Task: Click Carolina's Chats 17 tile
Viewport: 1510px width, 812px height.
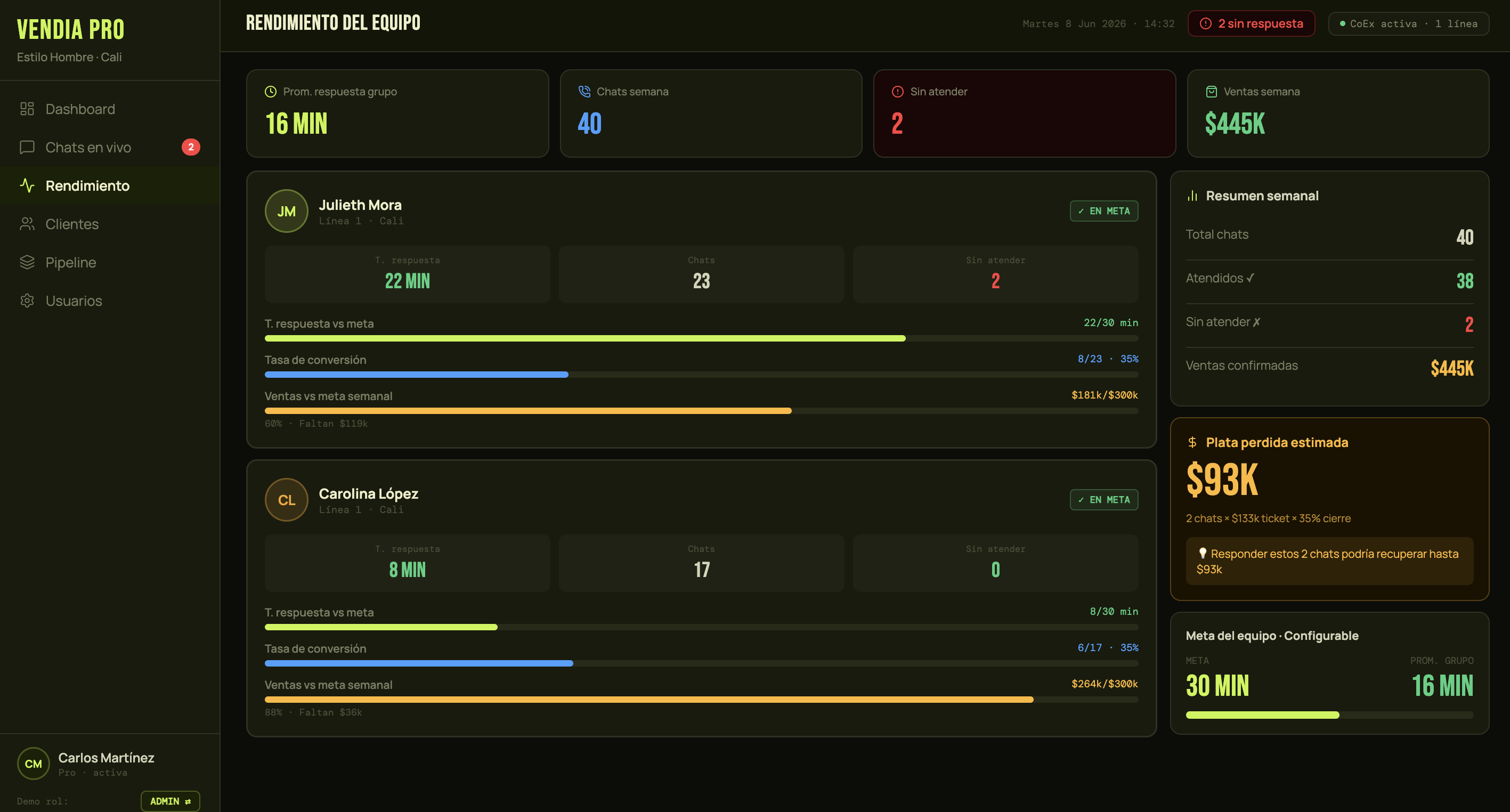Action: pos(702,563)
